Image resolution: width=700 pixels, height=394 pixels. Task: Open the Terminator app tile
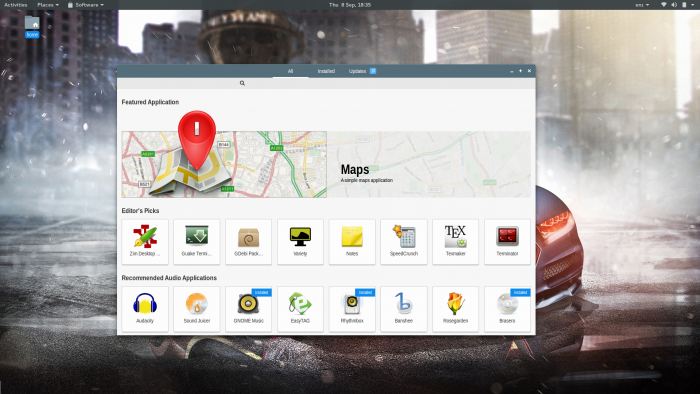tap(507, 241)
